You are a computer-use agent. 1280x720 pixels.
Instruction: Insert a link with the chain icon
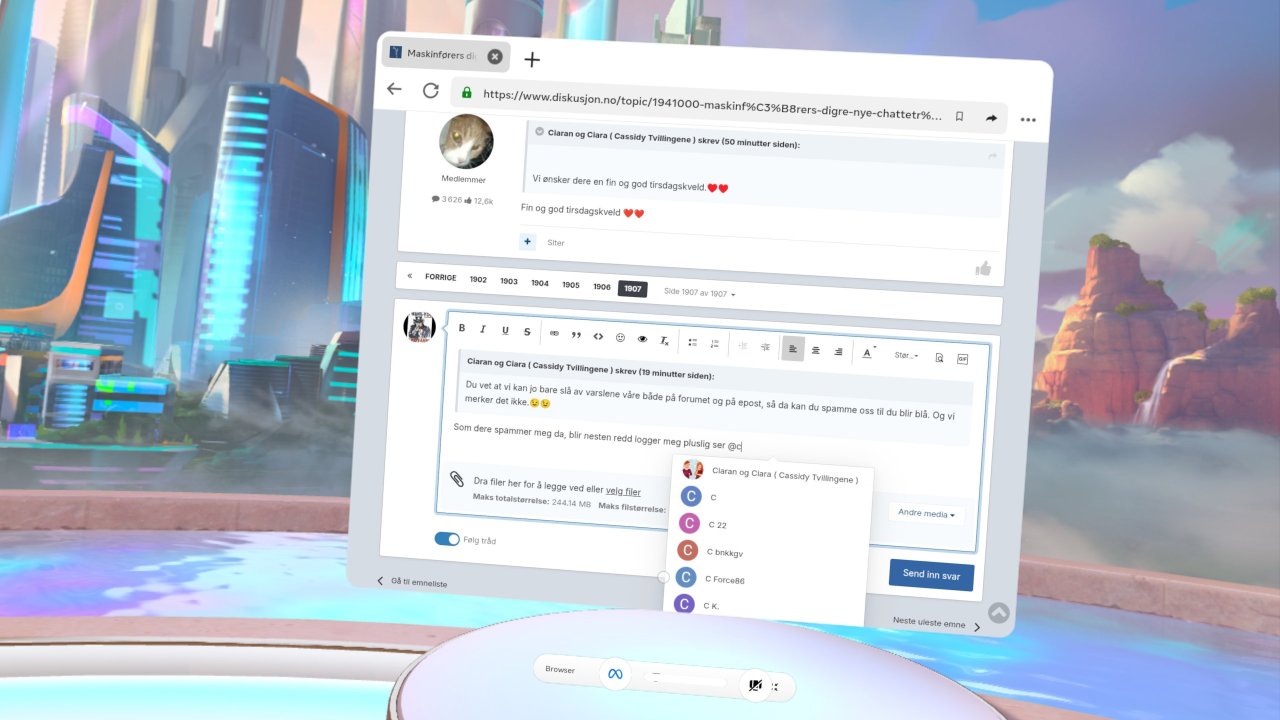point(554,334)
